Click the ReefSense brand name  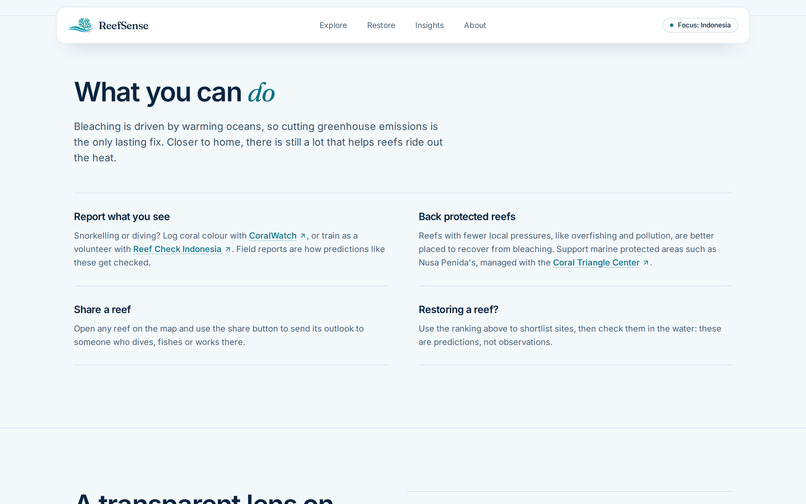point(123,25)
